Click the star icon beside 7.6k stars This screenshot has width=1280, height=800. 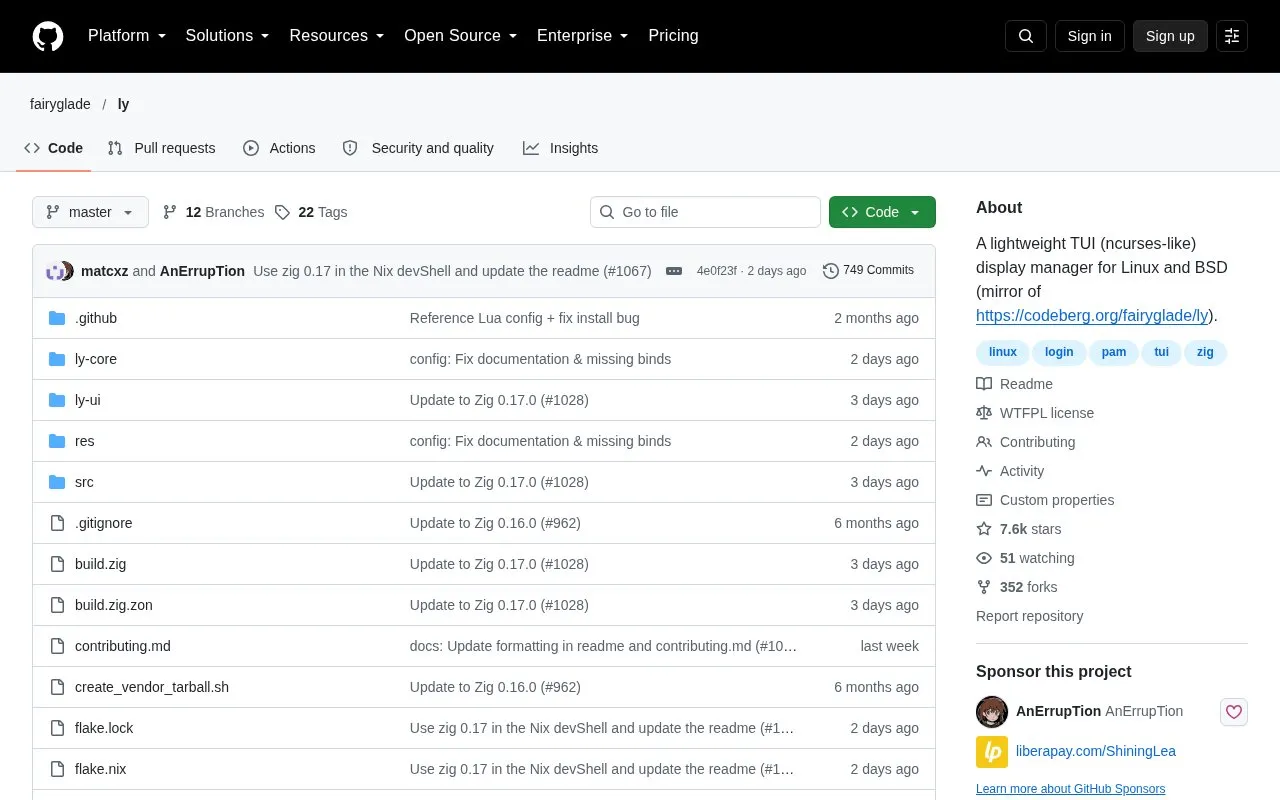tap(984, 529)
